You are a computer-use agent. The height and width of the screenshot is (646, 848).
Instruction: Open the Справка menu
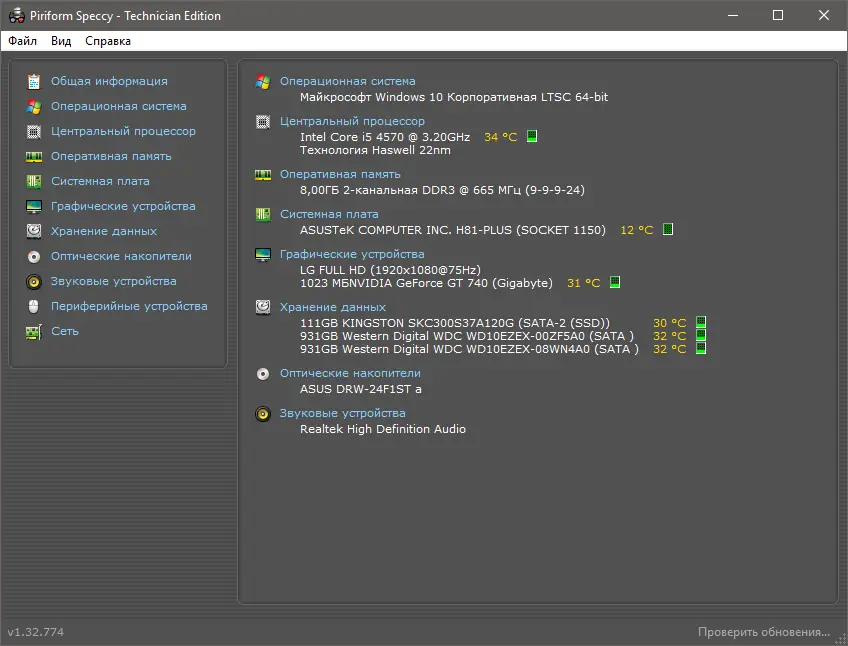[x=106, y=41]
